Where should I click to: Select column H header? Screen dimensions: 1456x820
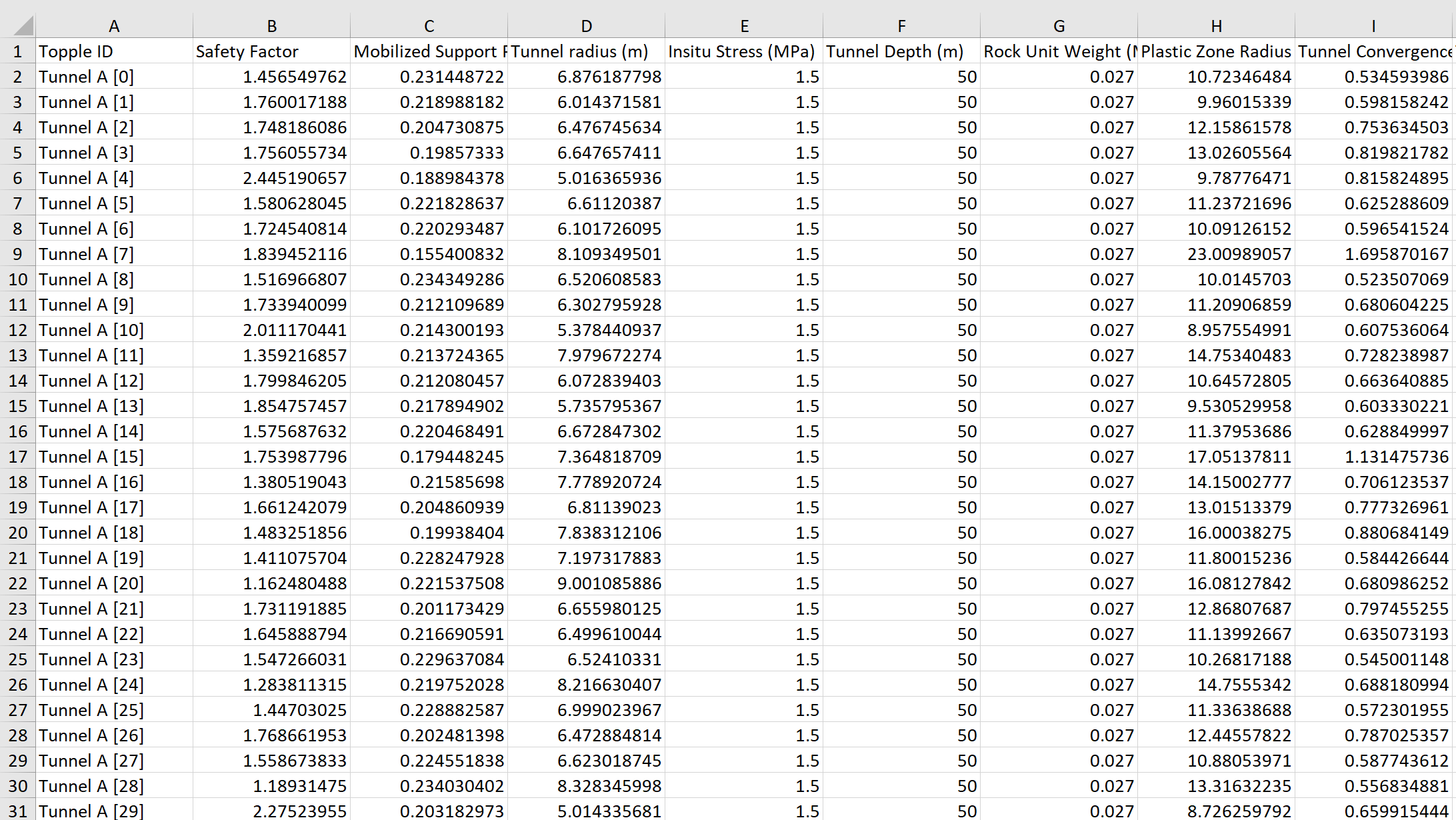point(1216,26)
